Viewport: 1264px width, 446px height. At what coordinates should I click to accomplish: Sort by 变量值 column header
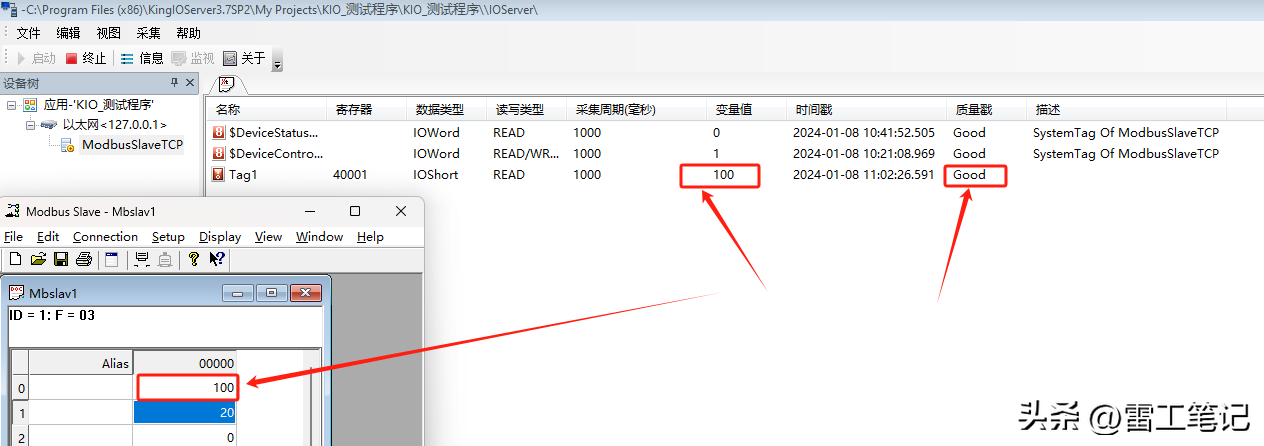(x=734, y=109)
